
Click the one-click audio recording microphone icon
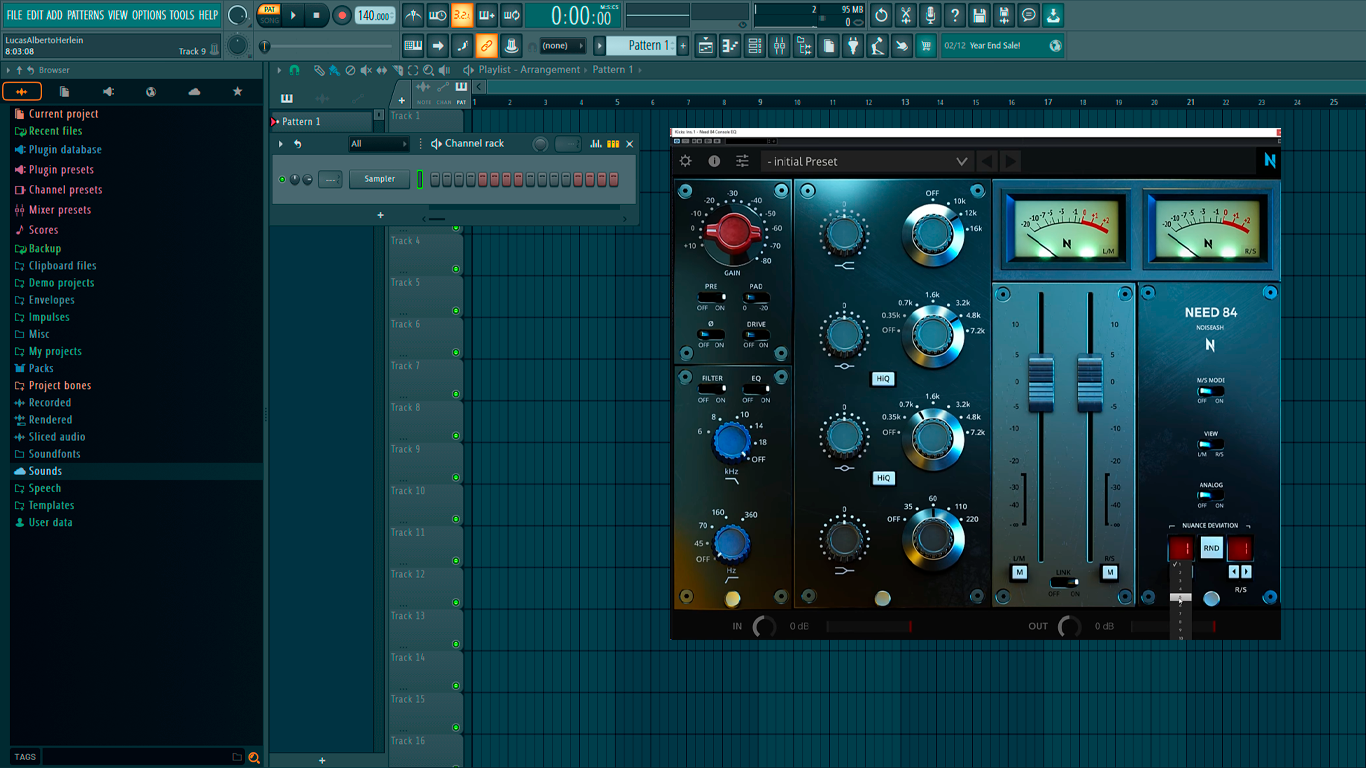(x=930, y=15)
